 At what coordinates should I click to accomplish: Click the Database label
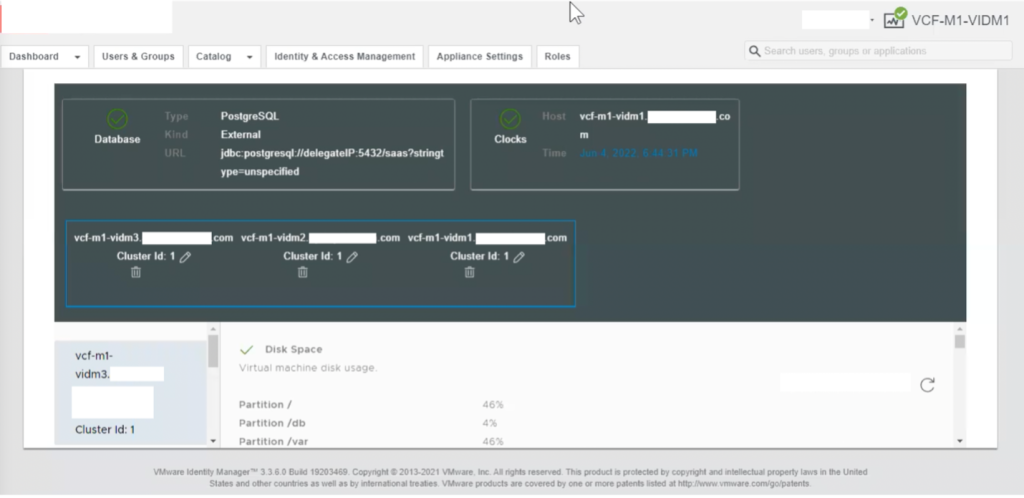tap(117, 139)
